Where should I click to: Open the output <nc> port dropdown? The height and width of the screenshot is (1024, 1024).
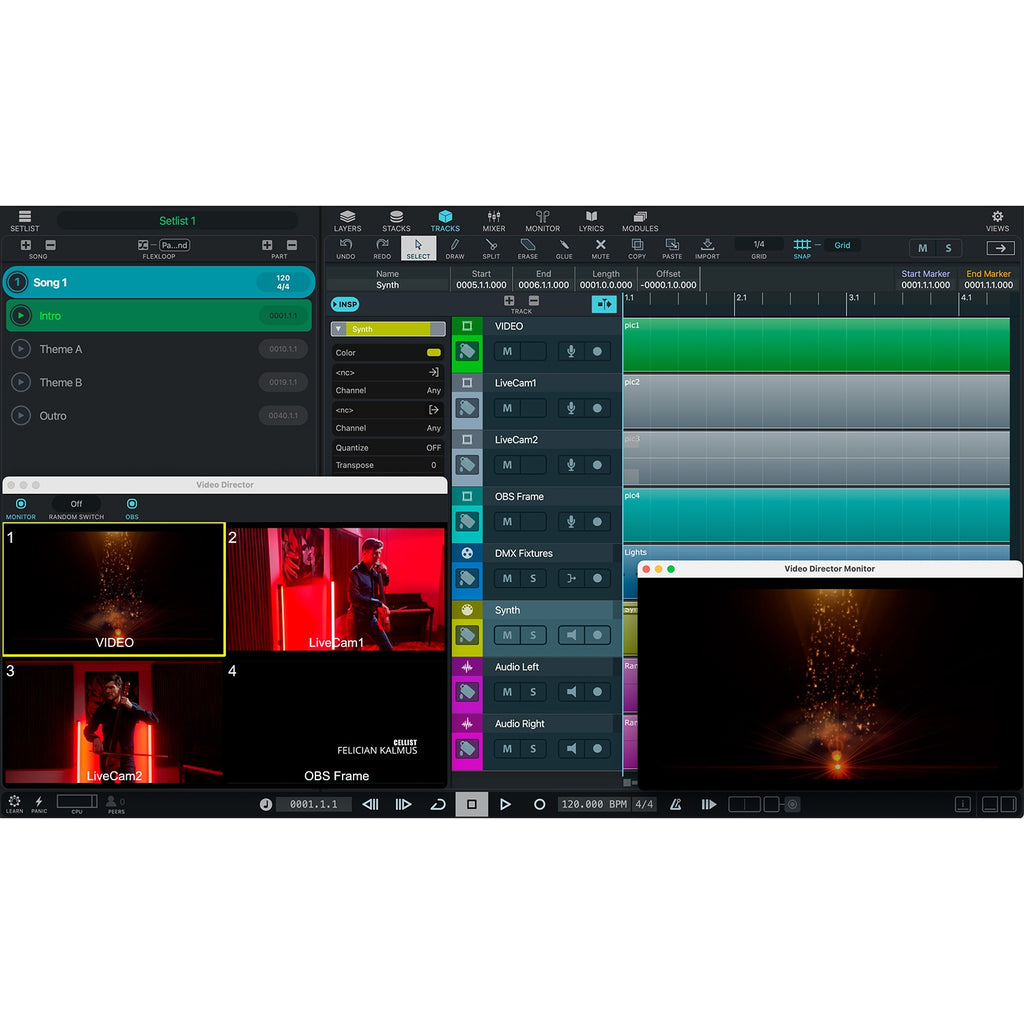(387, 410)
